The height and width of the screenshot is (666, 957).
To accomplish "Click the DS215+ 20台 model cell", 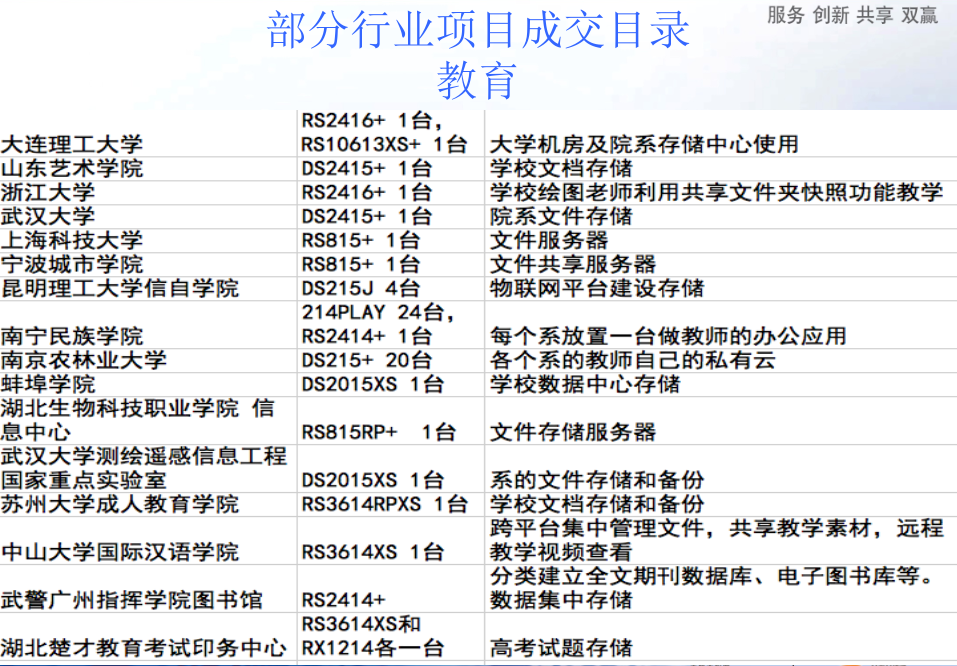I will click(x=366, y=360).
